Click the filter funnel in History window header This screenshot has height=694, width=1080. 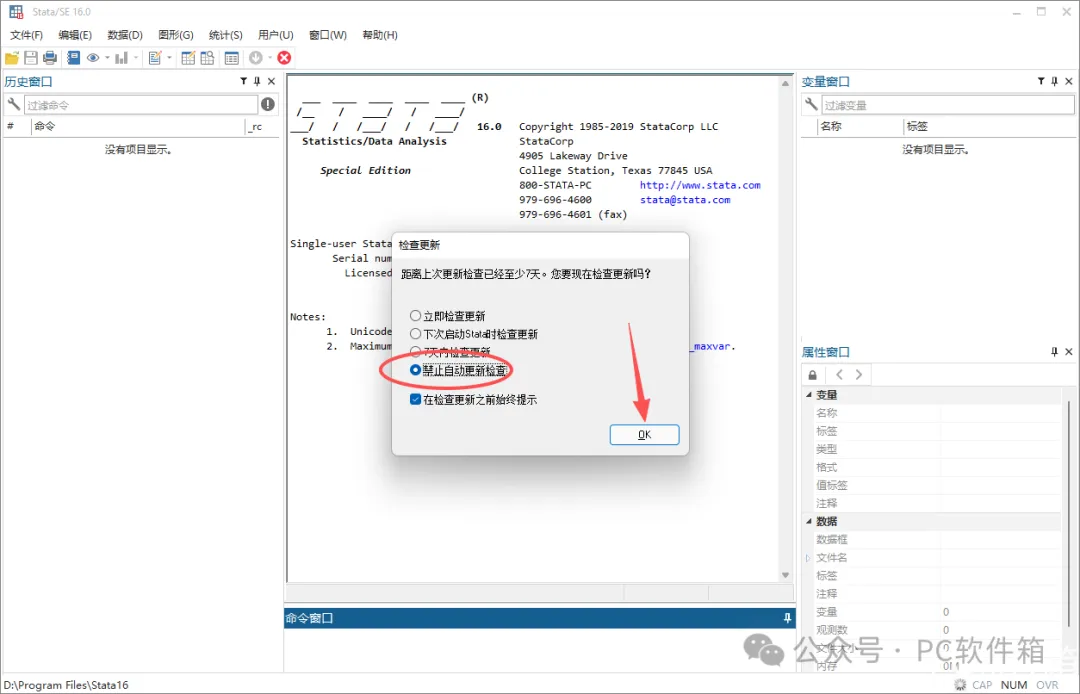tap(243, 81)
